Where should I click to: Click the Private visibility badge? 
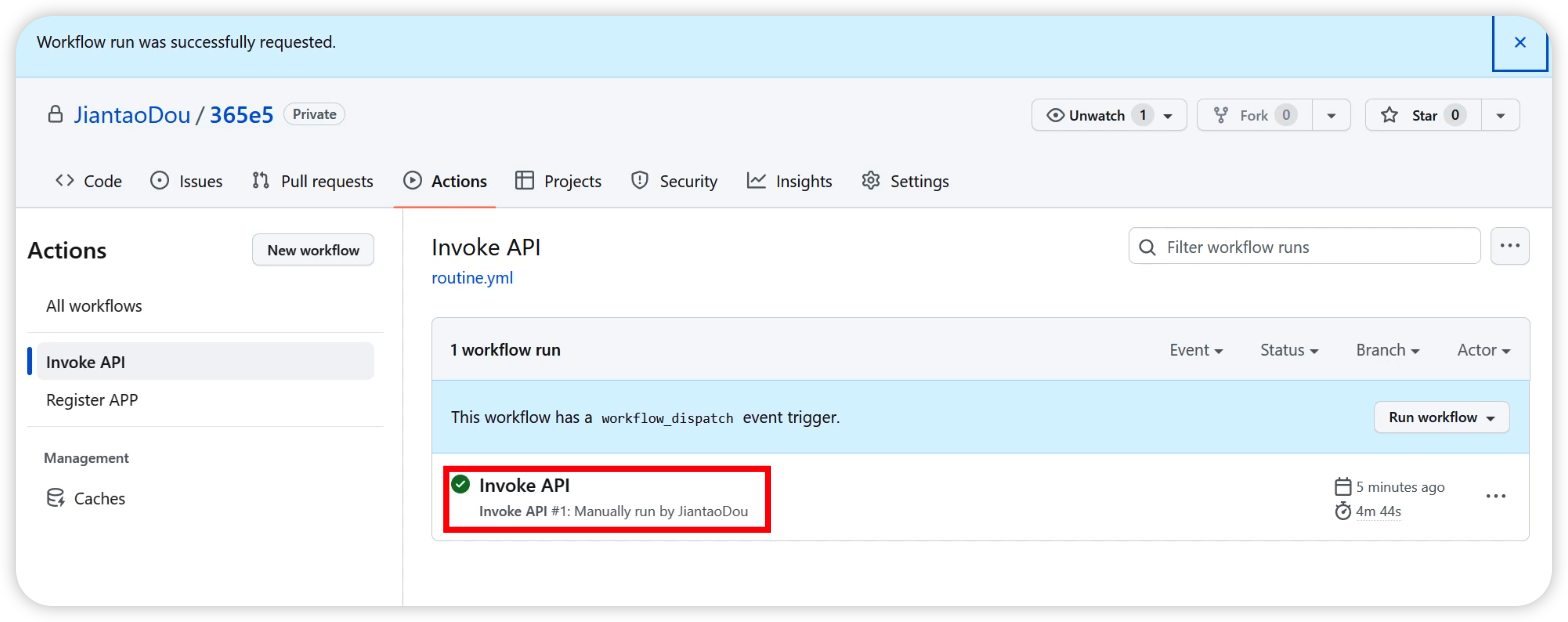click(314, 114)
